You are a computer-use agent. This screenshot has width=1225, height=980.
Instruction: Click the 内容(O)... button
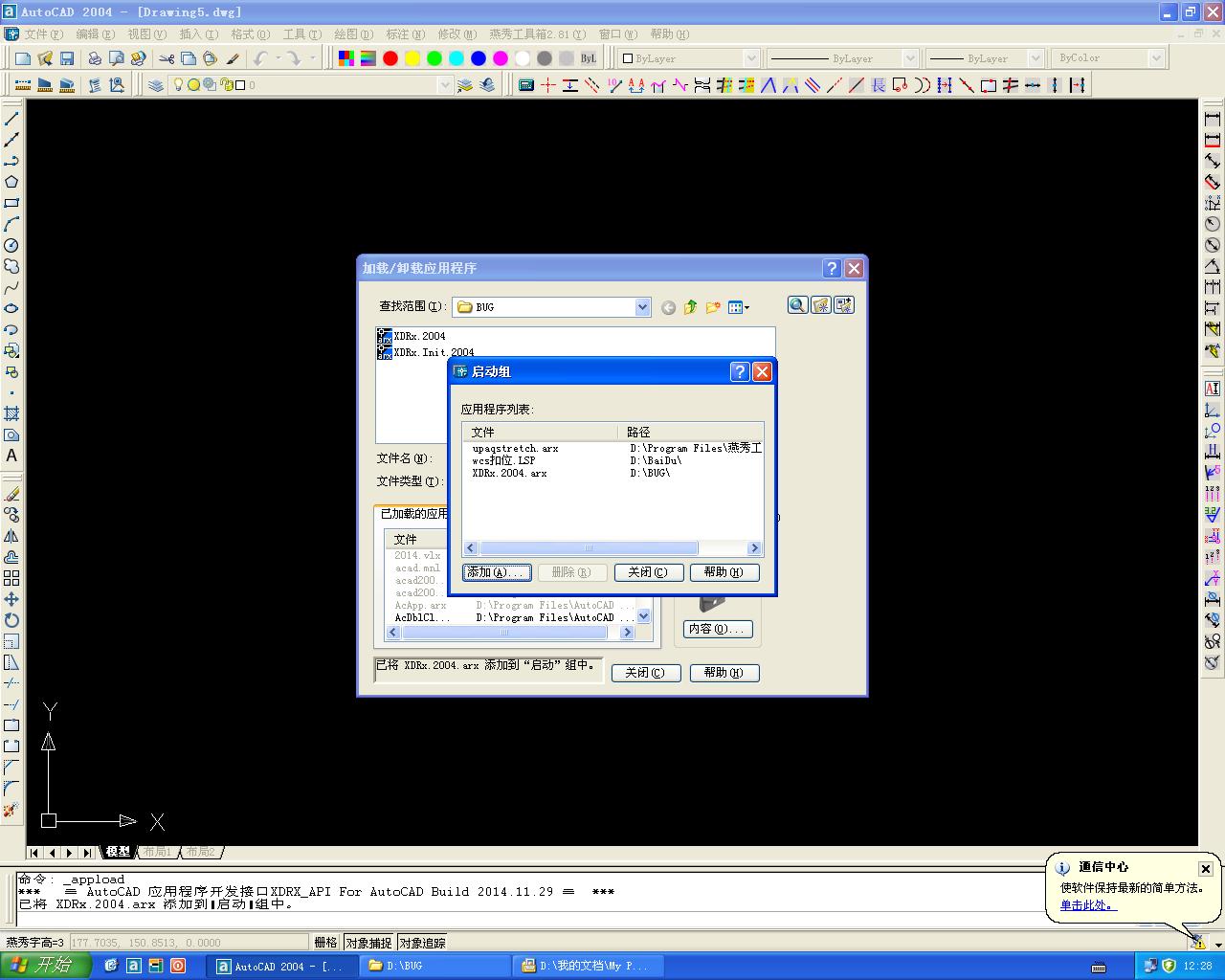pos(719,629)
